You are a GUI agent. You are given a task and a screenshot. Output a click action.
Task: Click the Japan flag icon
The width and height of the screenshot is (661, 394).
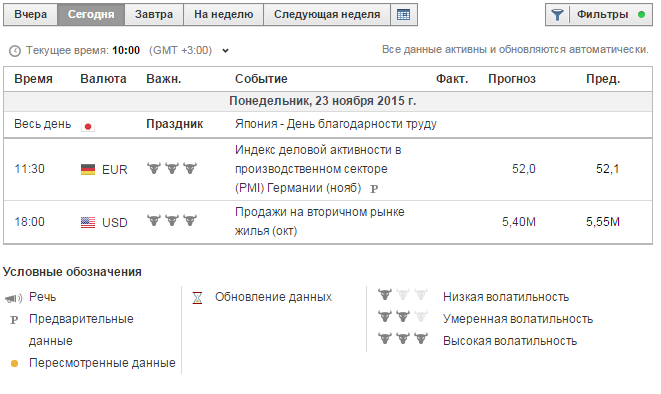(x=88, y=126)
